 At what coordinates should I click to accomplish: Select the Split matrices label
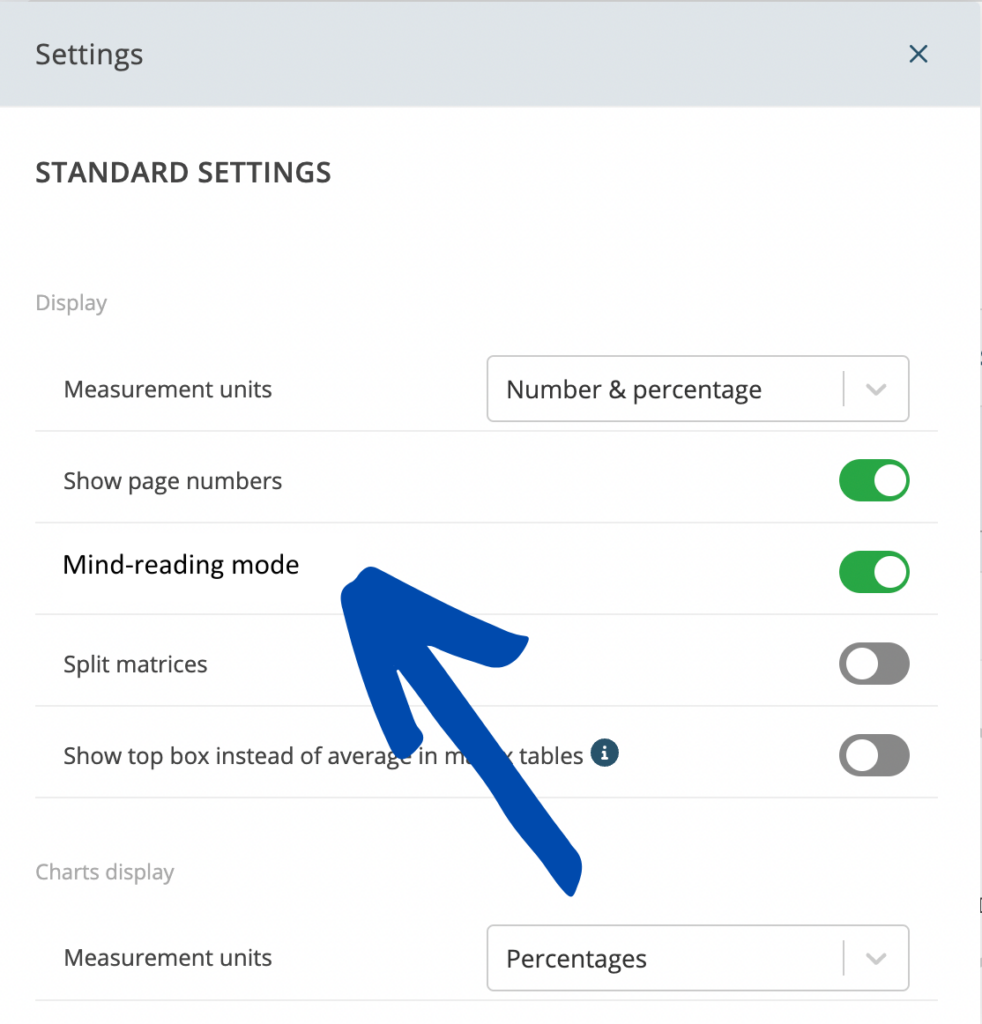pyautogui.click(x=135, y=664)
